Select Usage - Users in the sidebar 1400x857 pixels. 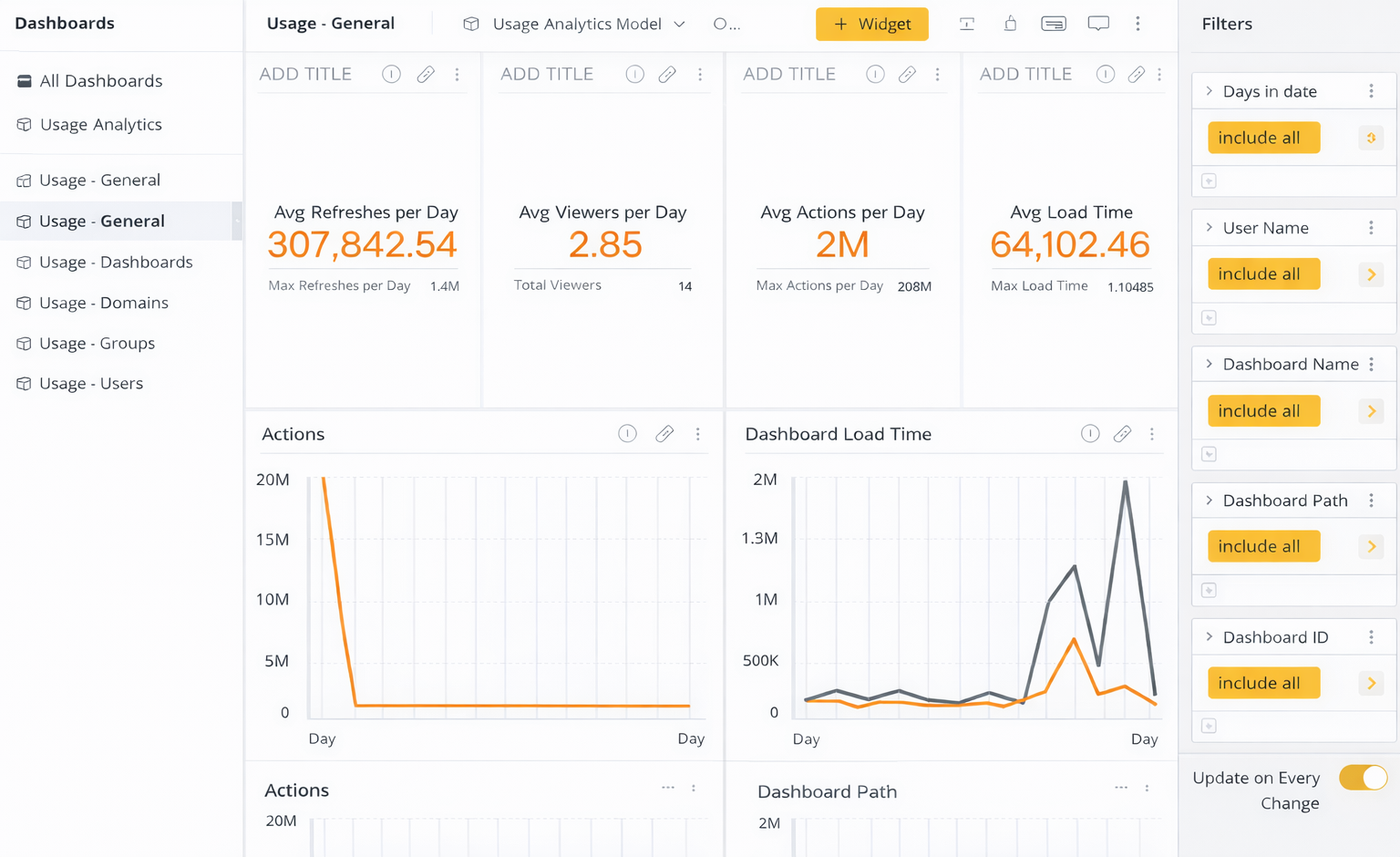tap(91, 384)
